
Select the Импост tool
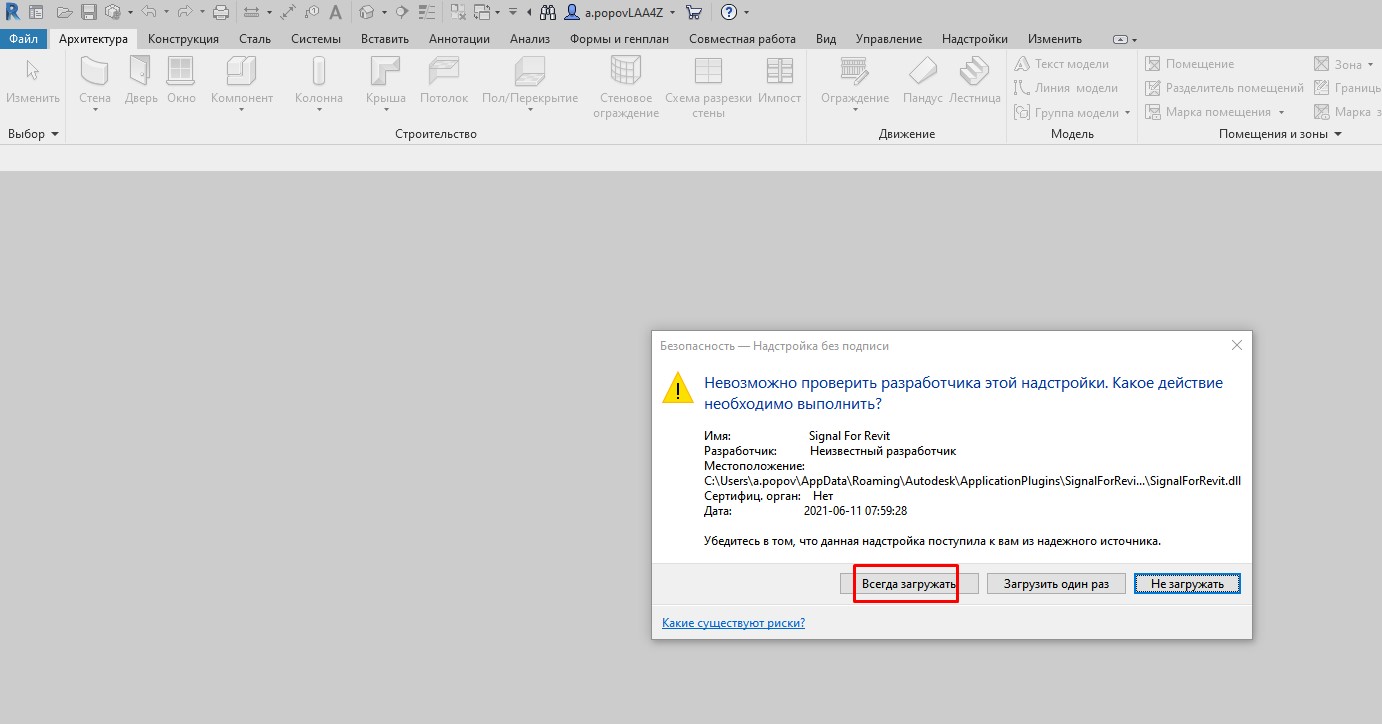coord(780,80)
